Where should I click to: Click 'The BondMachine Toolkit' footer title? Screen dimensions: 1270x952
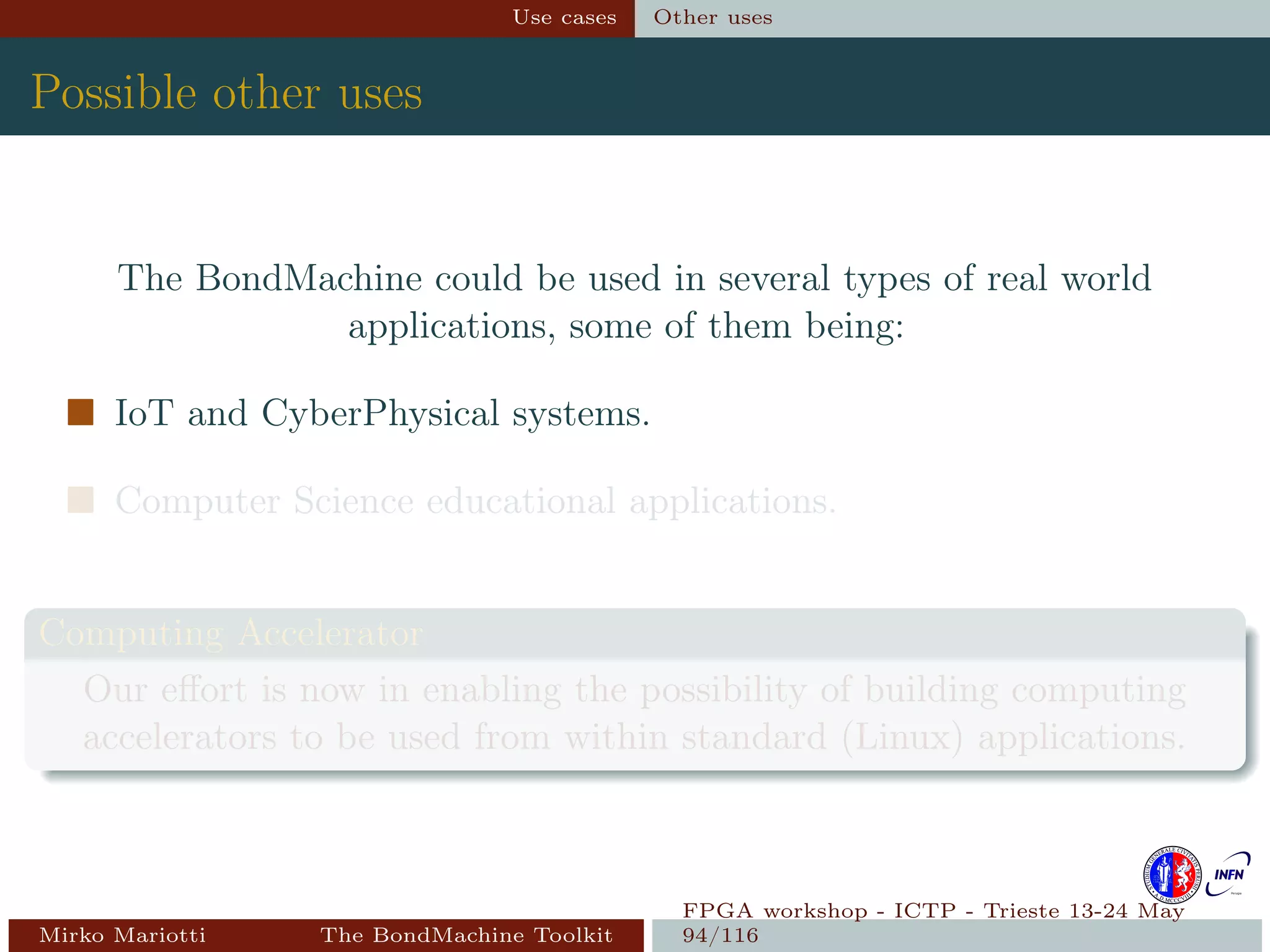pos(466,935)
